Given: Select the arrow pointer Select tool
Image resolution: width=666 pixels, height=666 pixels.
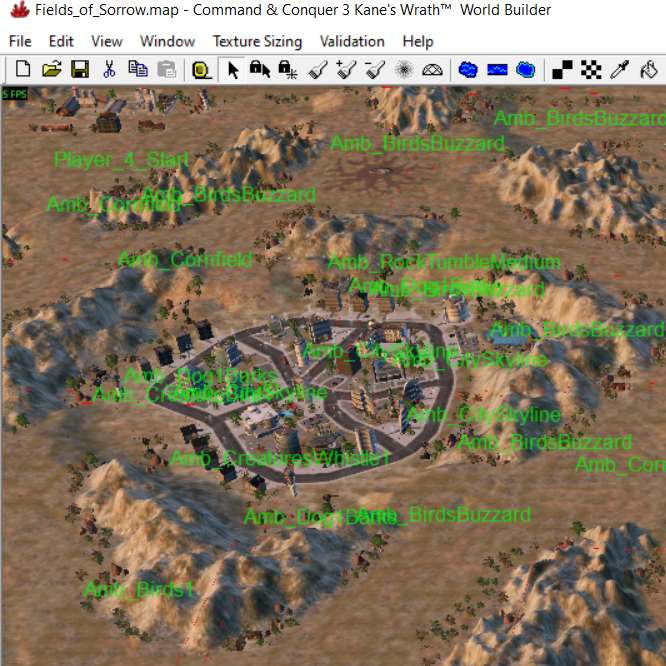Looking at the screenshot, I should (232, 70).
